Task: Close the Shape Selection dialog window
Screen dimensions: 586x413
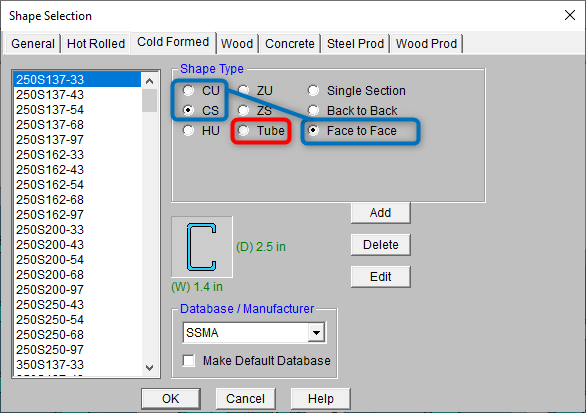Action: pos(570,15)
